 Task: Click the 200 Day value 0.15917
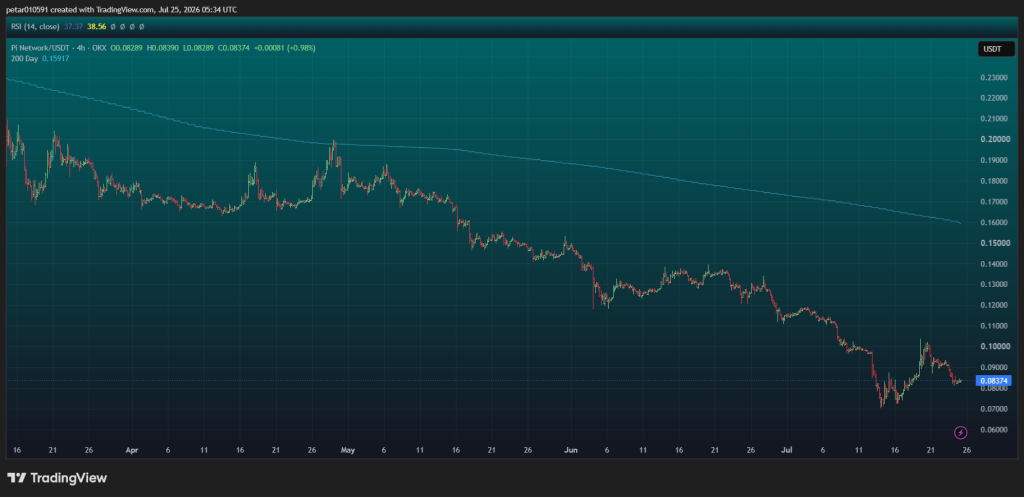[56, 59]
